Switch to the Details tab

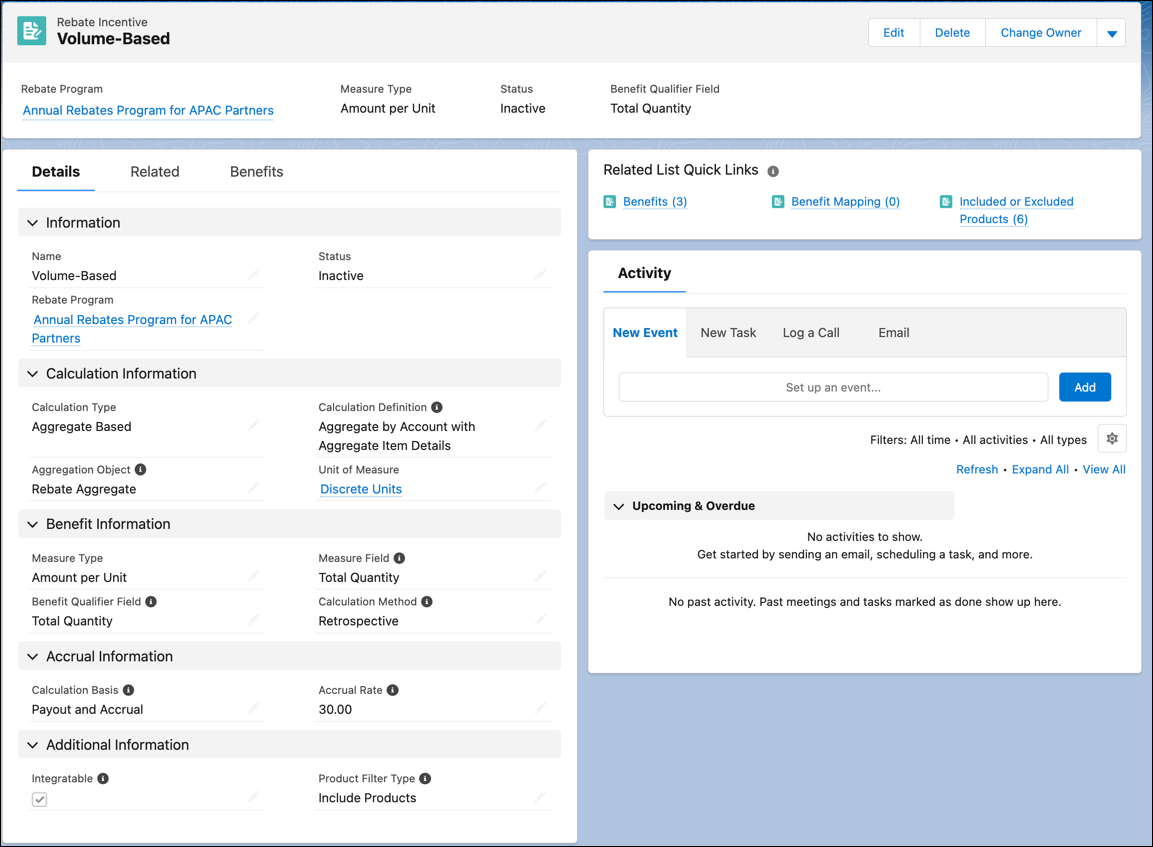point(56,172)
